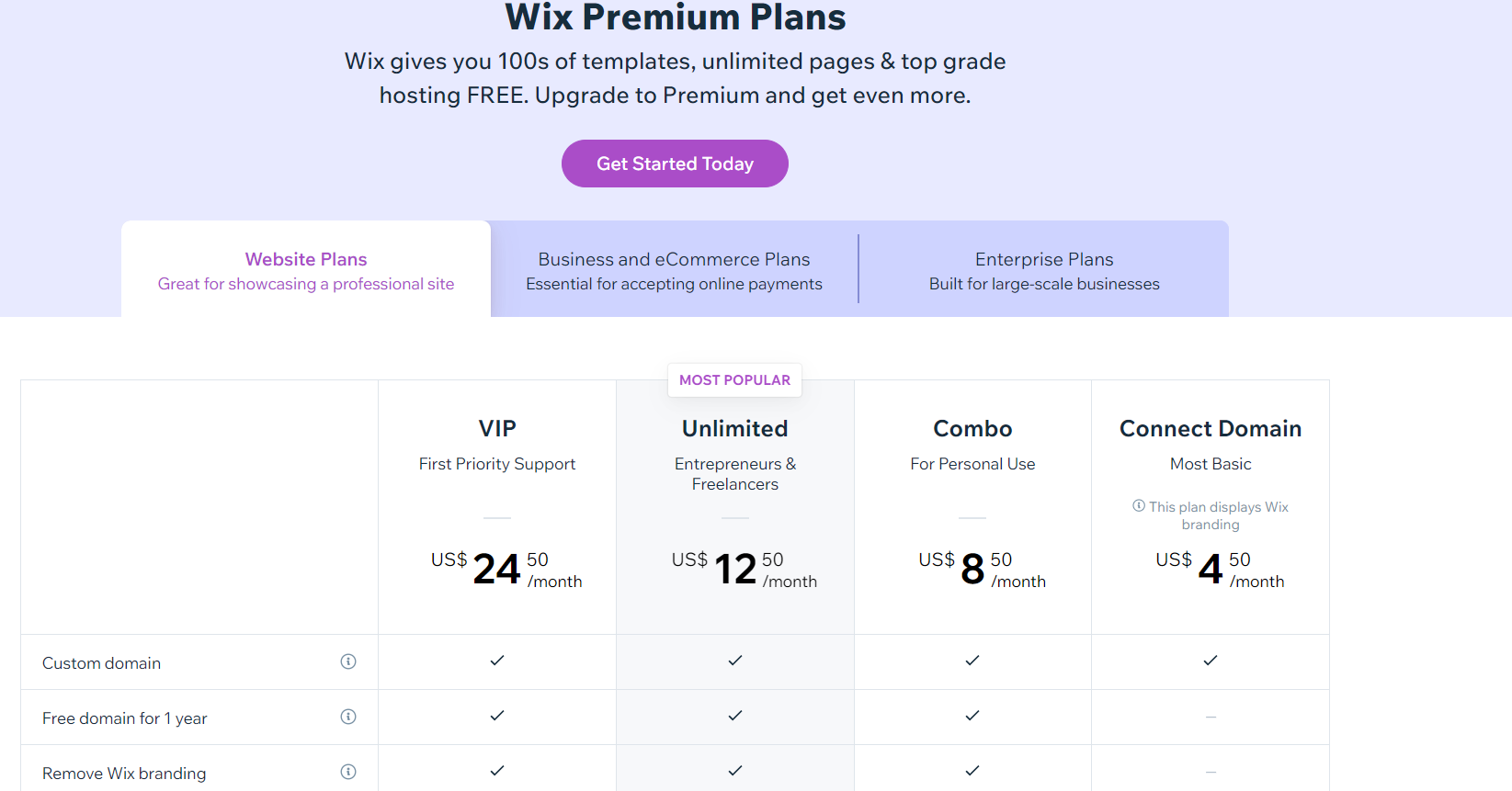
Task: Click VIP checkmark in Custom domain row
Action: coord(497,661)
